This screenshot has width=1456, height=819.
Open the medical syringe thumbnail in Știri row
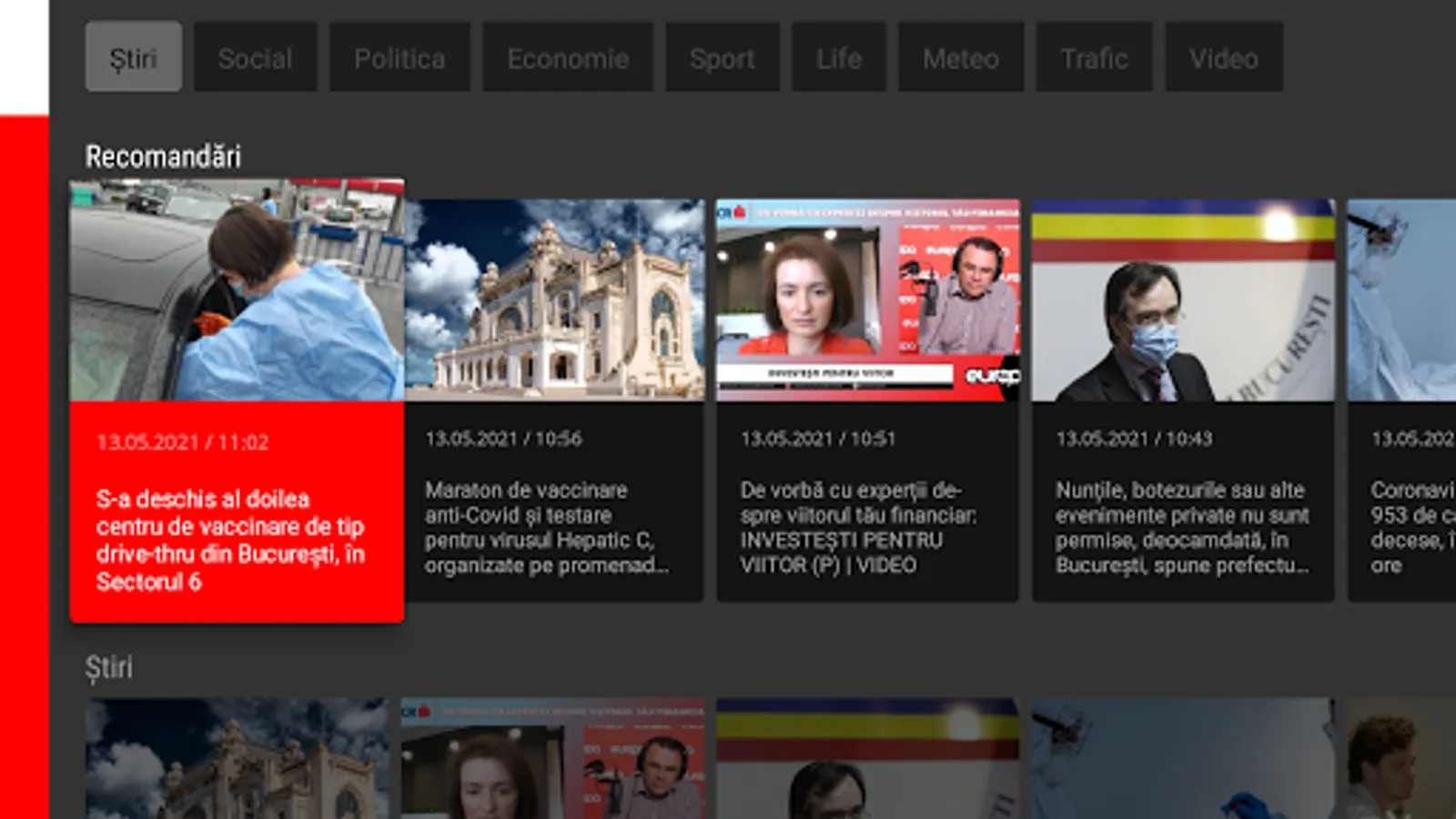tap(1183, 758)
